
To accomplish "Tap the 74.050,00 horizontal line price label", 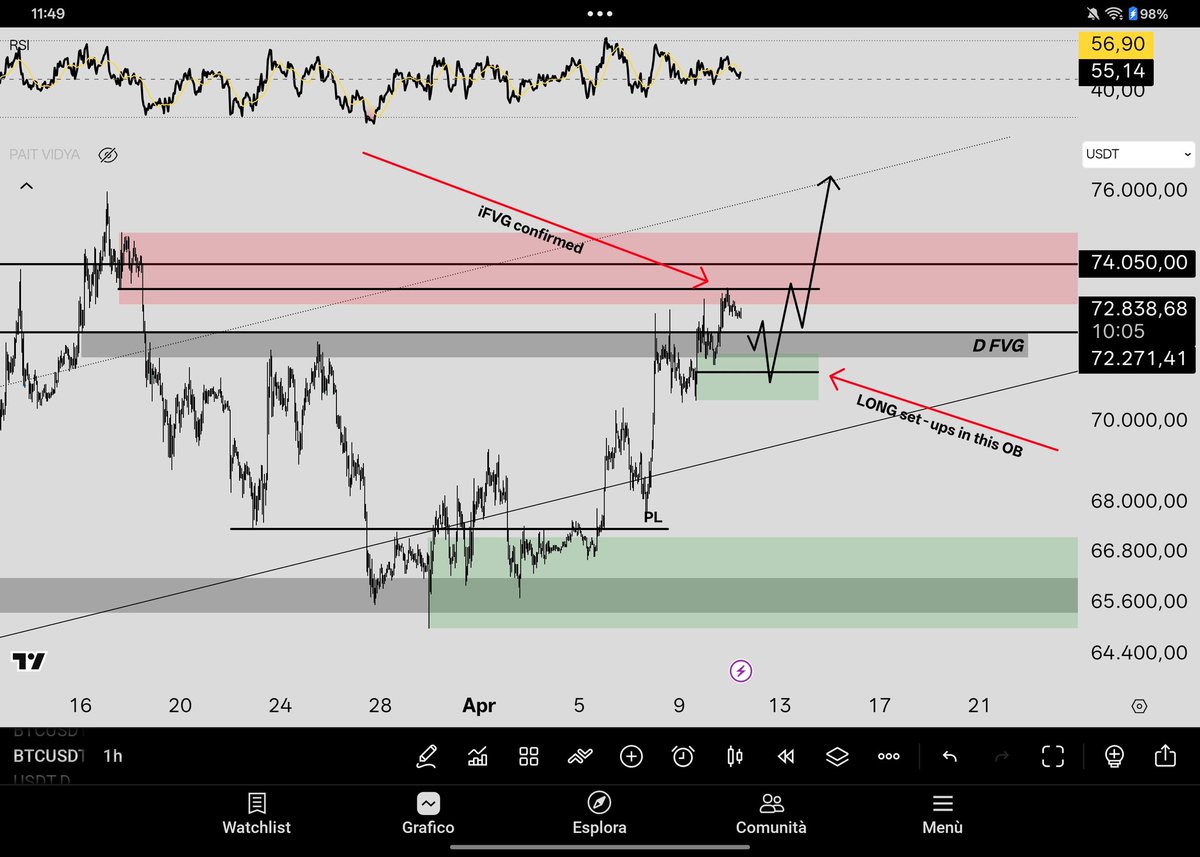I will 1139,263.
